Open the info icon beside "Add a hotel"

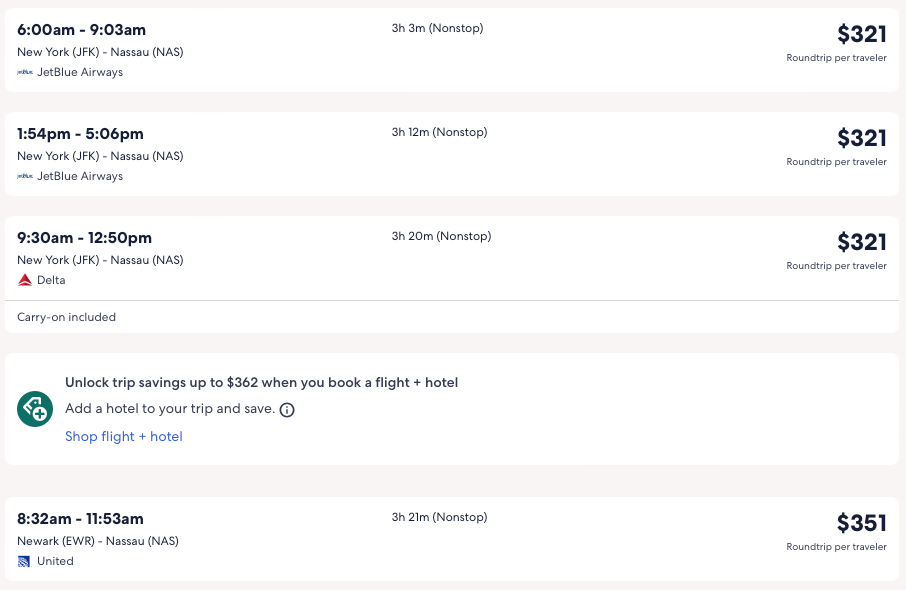click(287, 410)
